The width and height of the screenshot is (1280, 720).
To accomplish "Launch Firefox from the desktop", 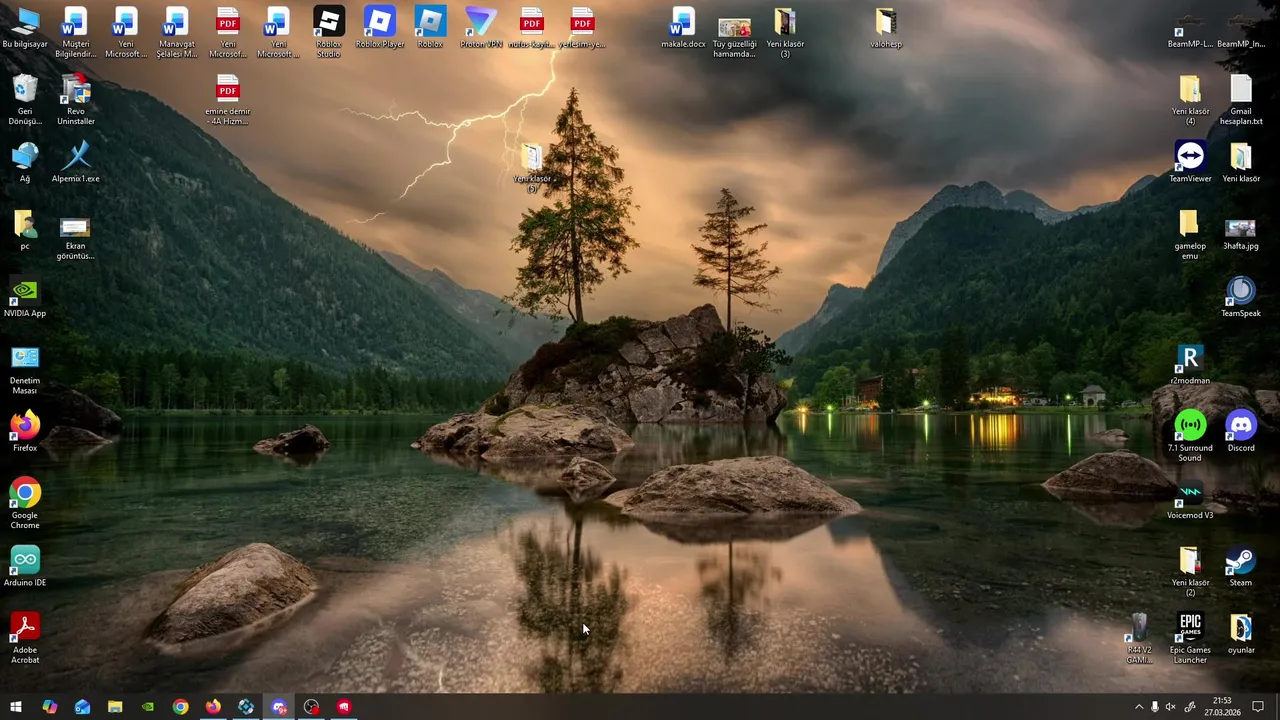I will coord(25,432).
